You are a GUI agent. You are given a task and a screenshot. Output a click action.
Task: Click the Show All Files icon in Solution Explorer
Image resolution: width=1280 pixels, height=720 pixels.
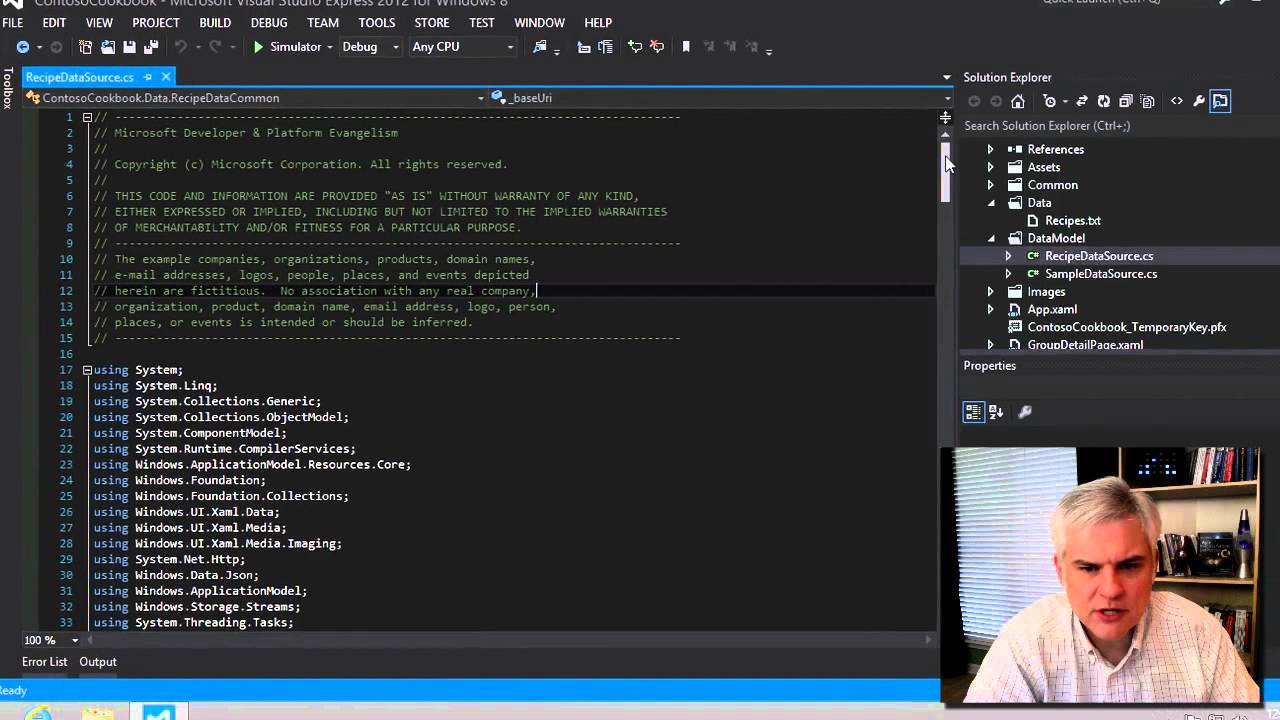1148,101
